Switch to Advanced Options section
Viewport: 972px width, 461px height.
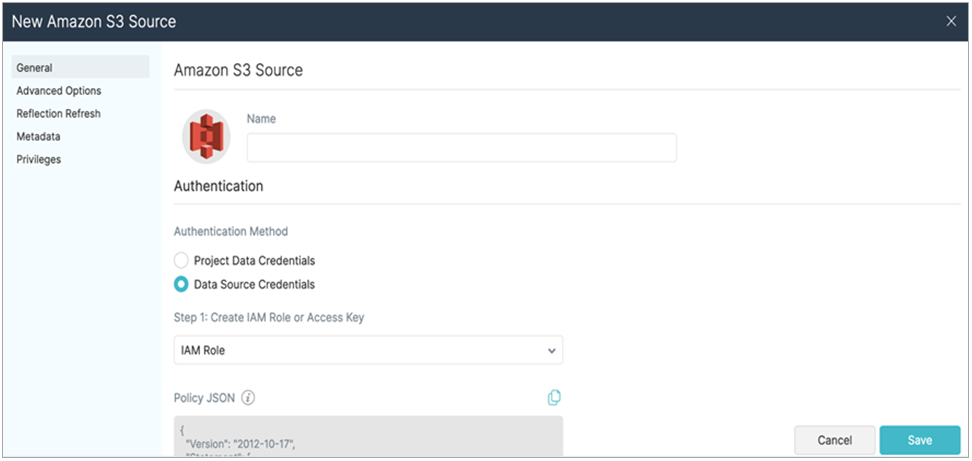click(59, 90)
